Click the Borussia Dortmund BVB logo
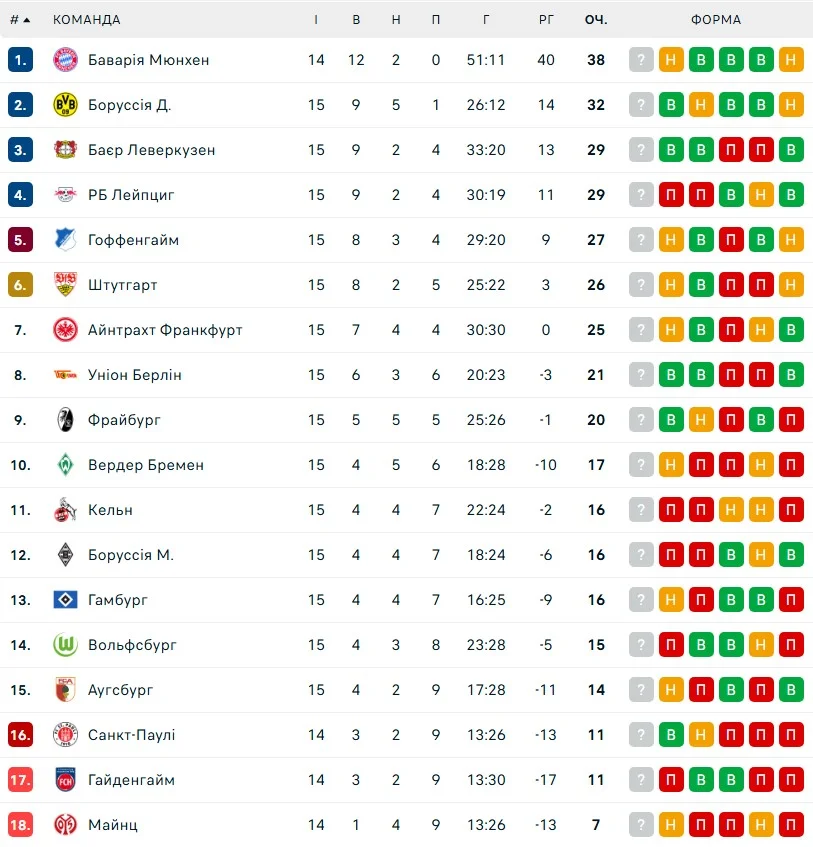 tap(65, 105)
